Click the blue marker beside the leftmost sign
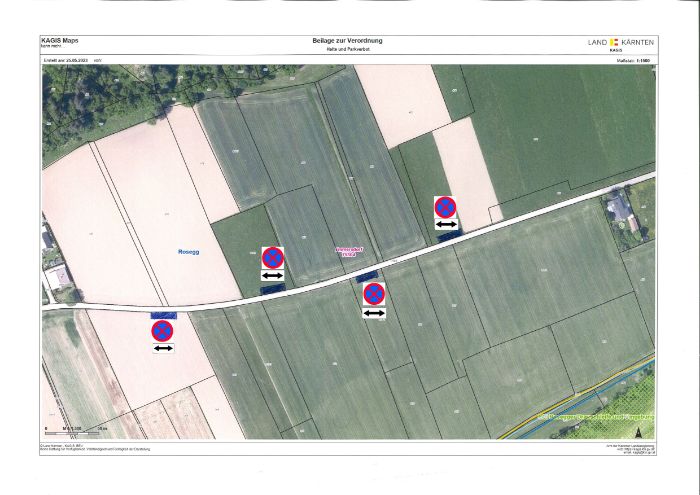This screenshot has width=700, height=495. [162, 313]
